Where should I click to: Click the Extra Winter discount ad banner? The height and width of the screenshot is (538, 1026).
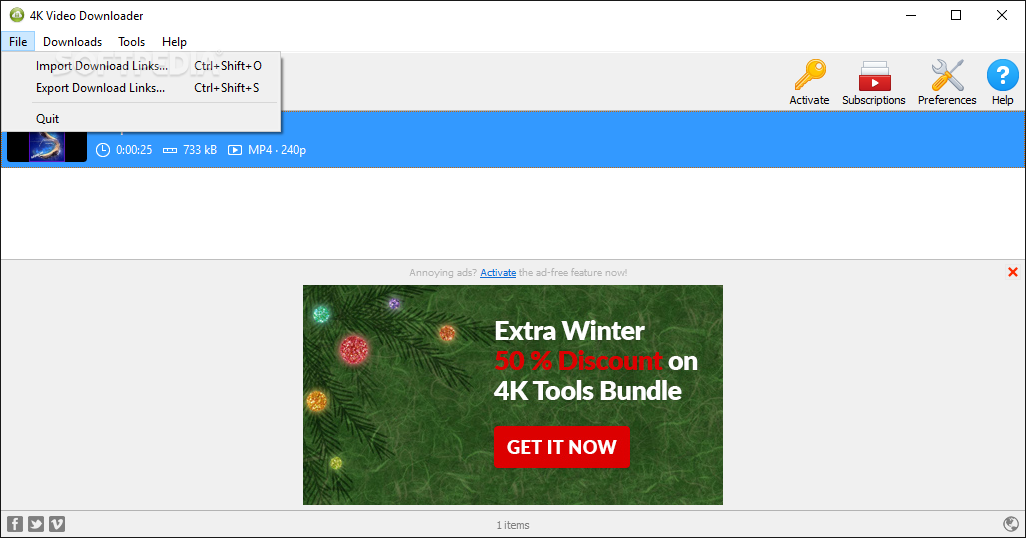click(513, 395)
